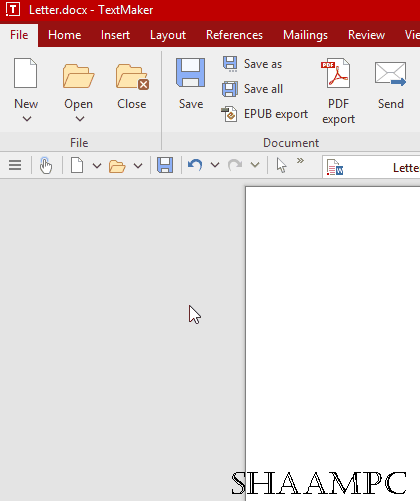The height and width of the screenshot is (501, 420).
Task: Switch to the Review ribbon tab
Action: tap(366, 35)
